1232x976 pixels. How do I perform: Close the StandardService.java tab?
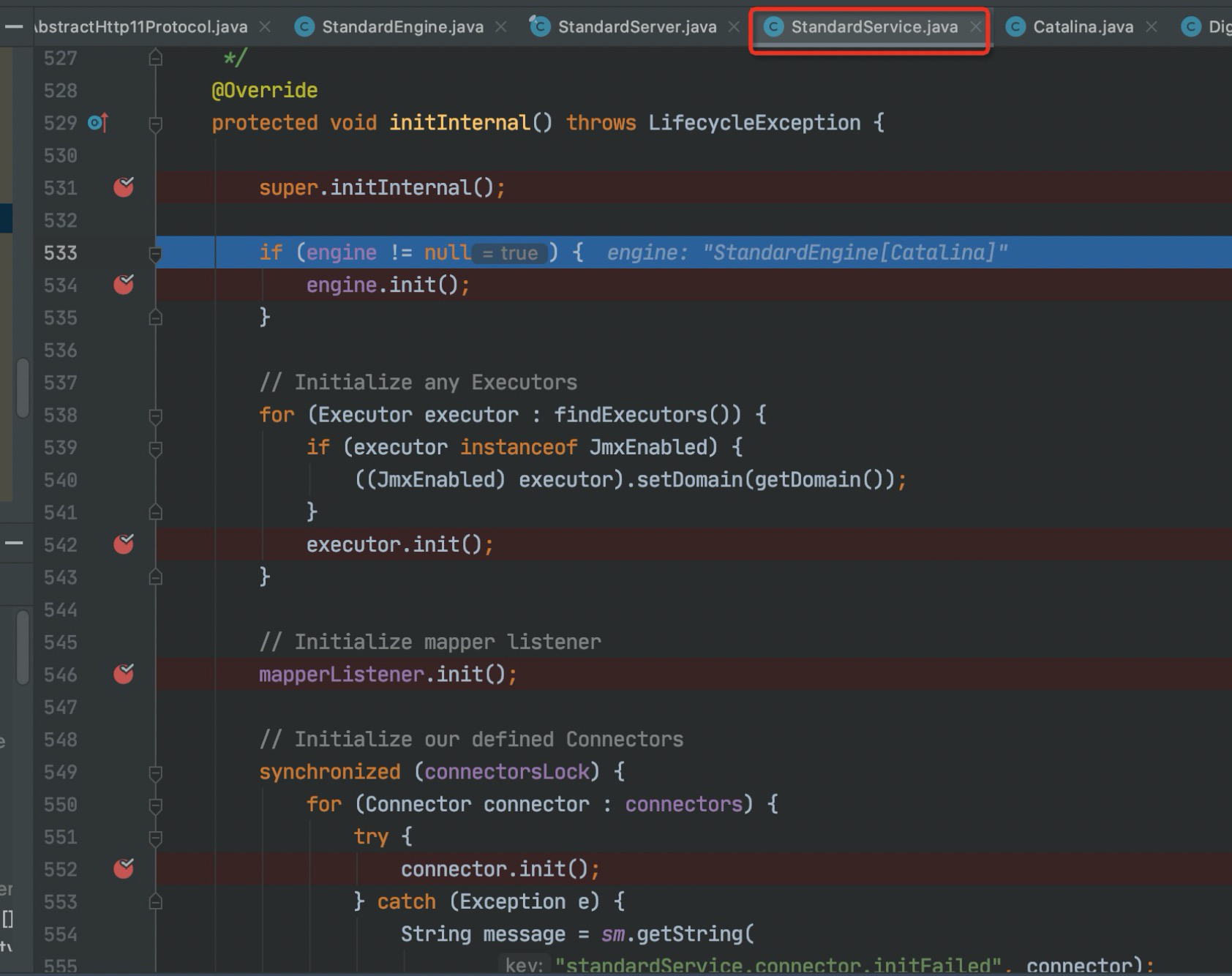click(x=975, y=27)
